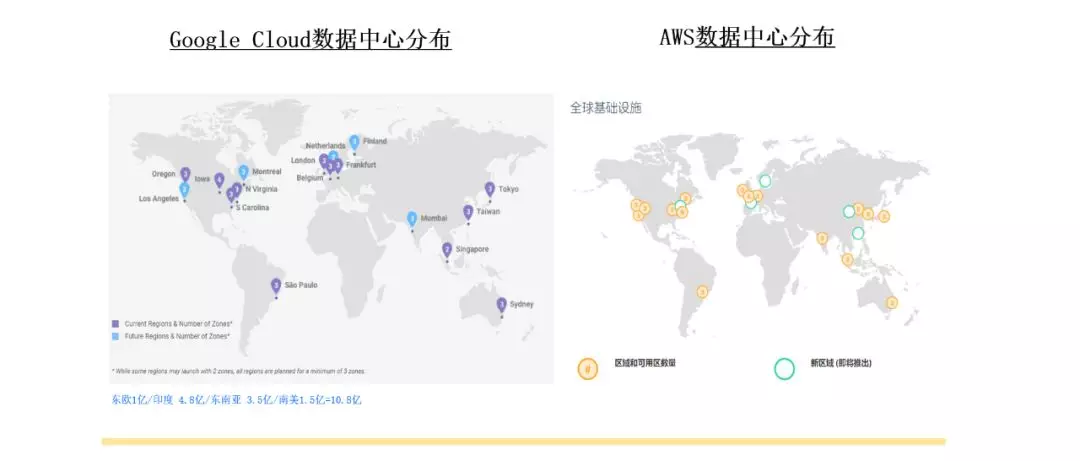
Task: Click the '区域和可用区数量' legend text
Action: pyautogui.click(x=645, y=362)
